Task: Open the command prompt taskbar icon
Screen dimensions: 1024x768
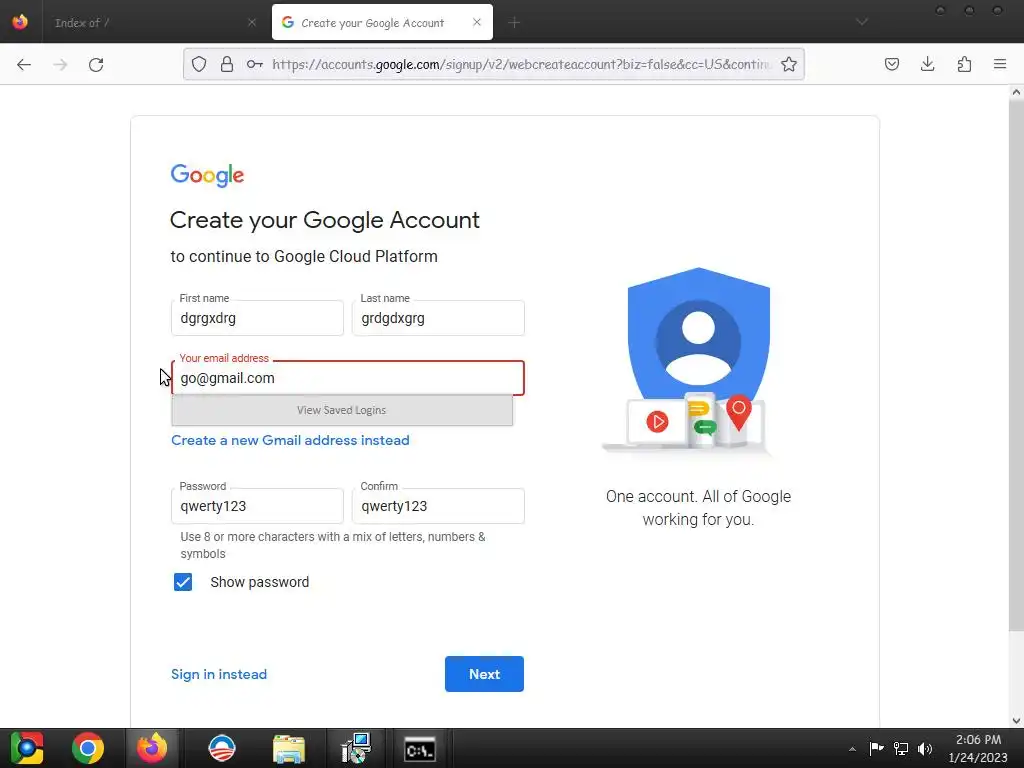Action: click(419, 749)
